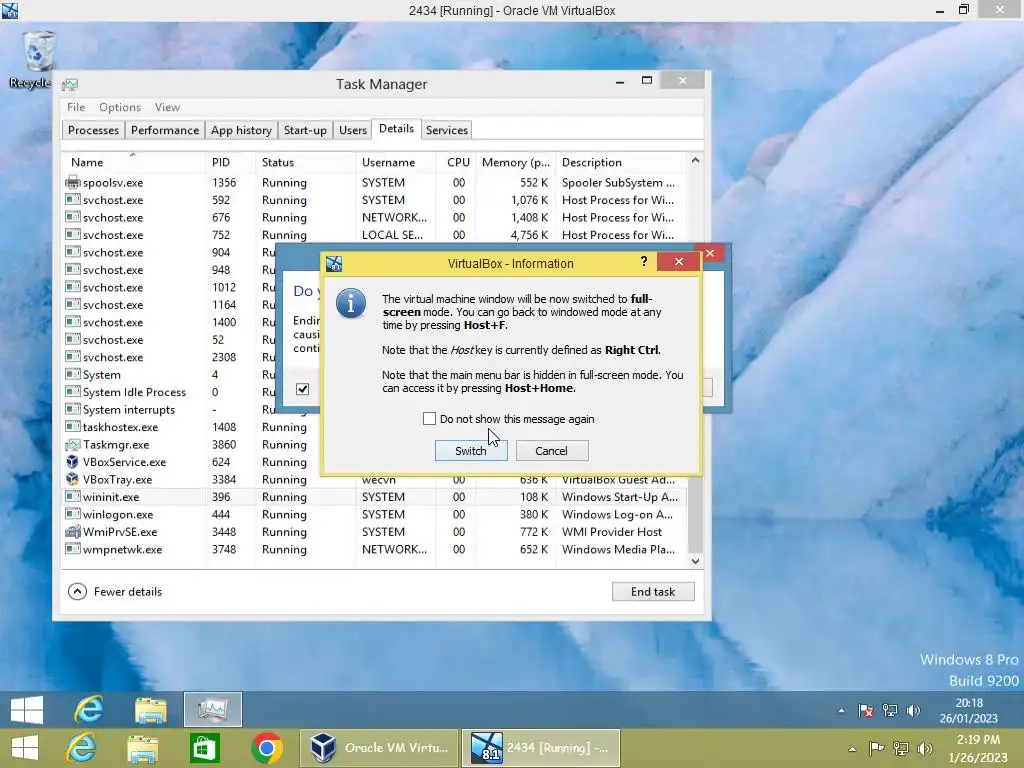Click the help question mark in VirtualBox dialog

point(644,262)
